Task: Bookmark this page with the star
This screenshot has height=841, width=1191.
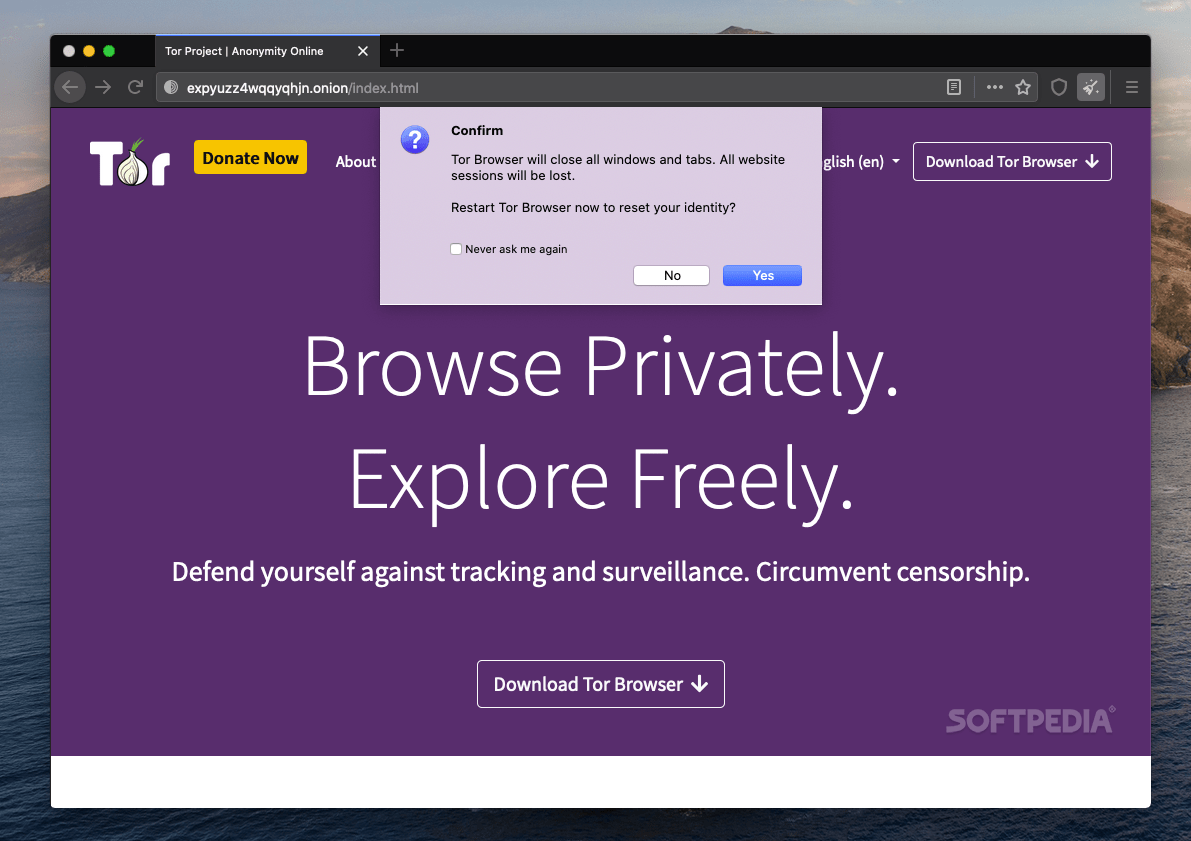Action: 1023,87
